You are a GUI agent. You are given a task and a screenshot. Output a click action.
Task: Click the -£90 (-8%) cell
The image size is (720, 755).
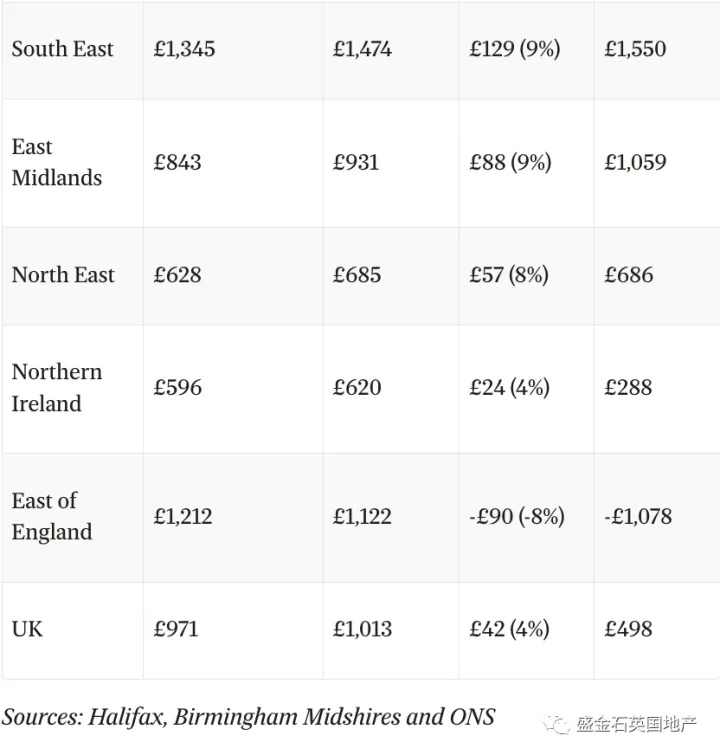517,516
